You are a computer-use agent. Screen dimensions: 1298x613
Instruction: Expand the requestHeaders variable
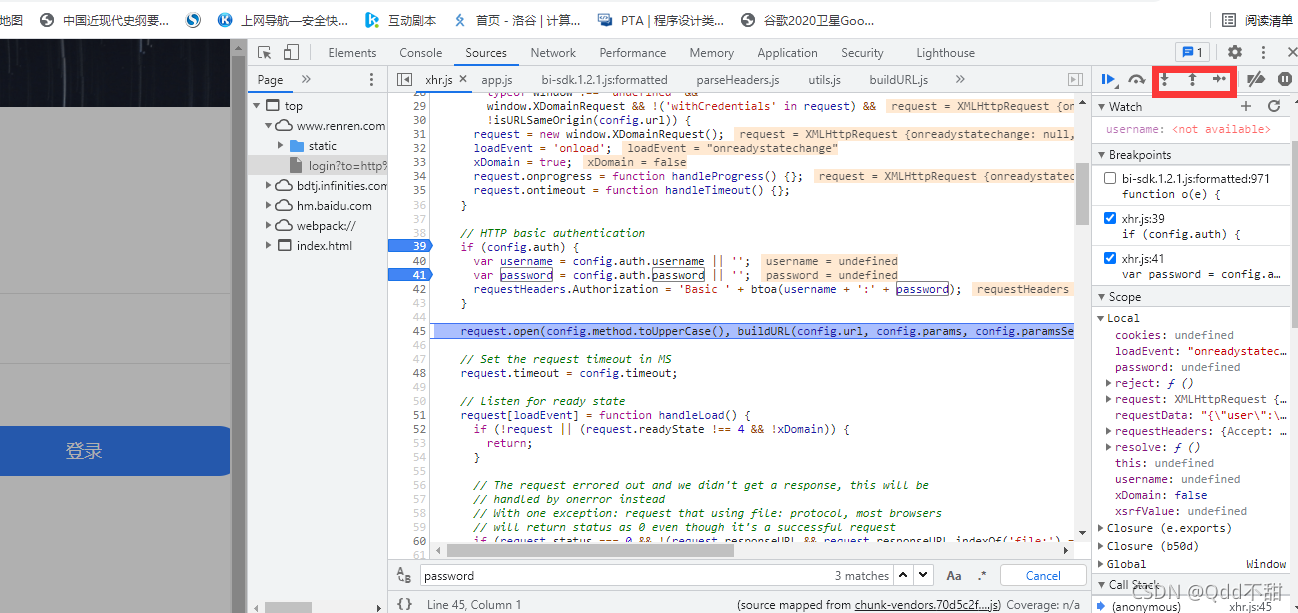click(1109, 431)
